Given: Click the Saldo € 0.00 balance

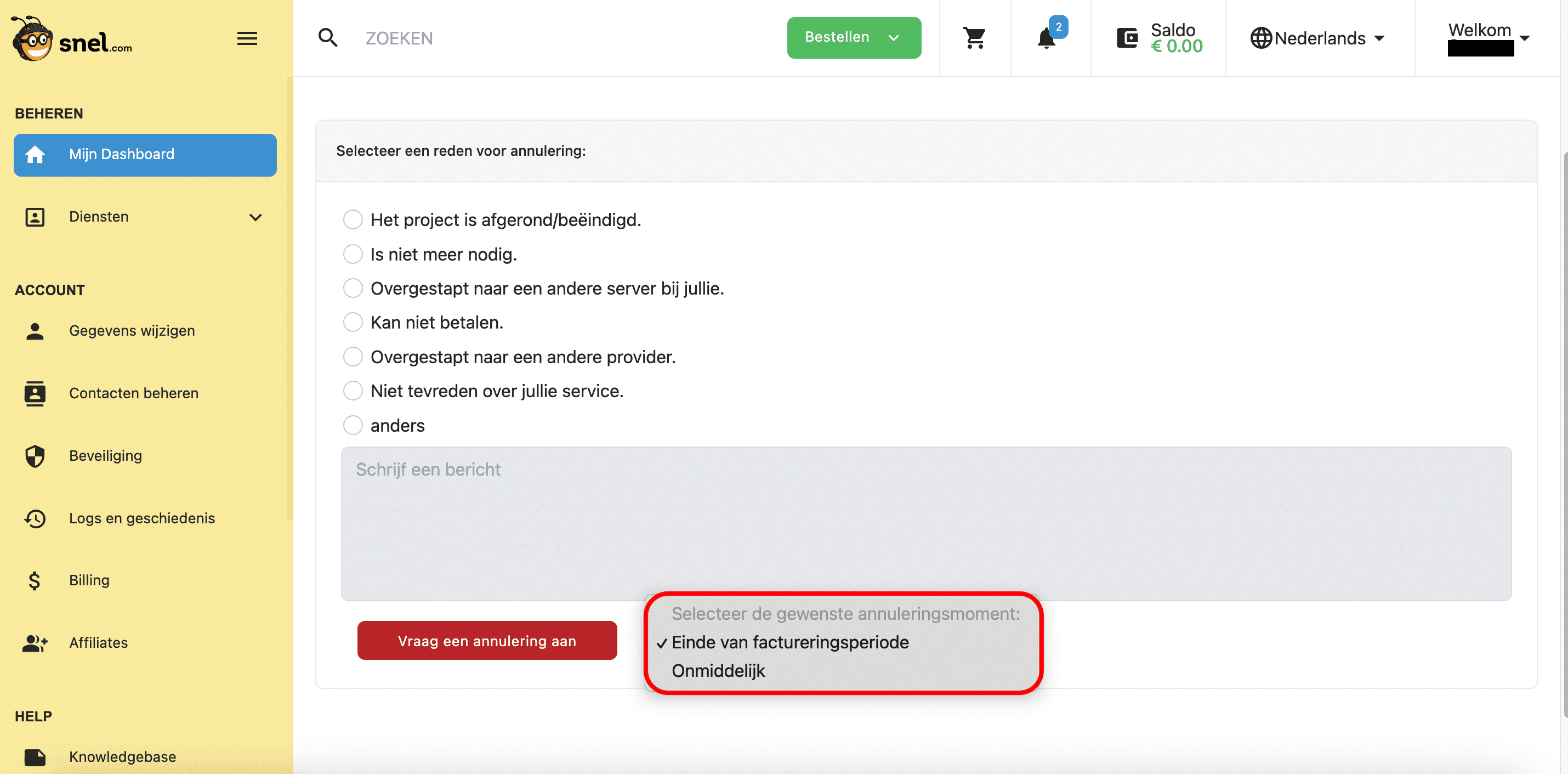Looking at the screenshot, I should click(1176, 38).
